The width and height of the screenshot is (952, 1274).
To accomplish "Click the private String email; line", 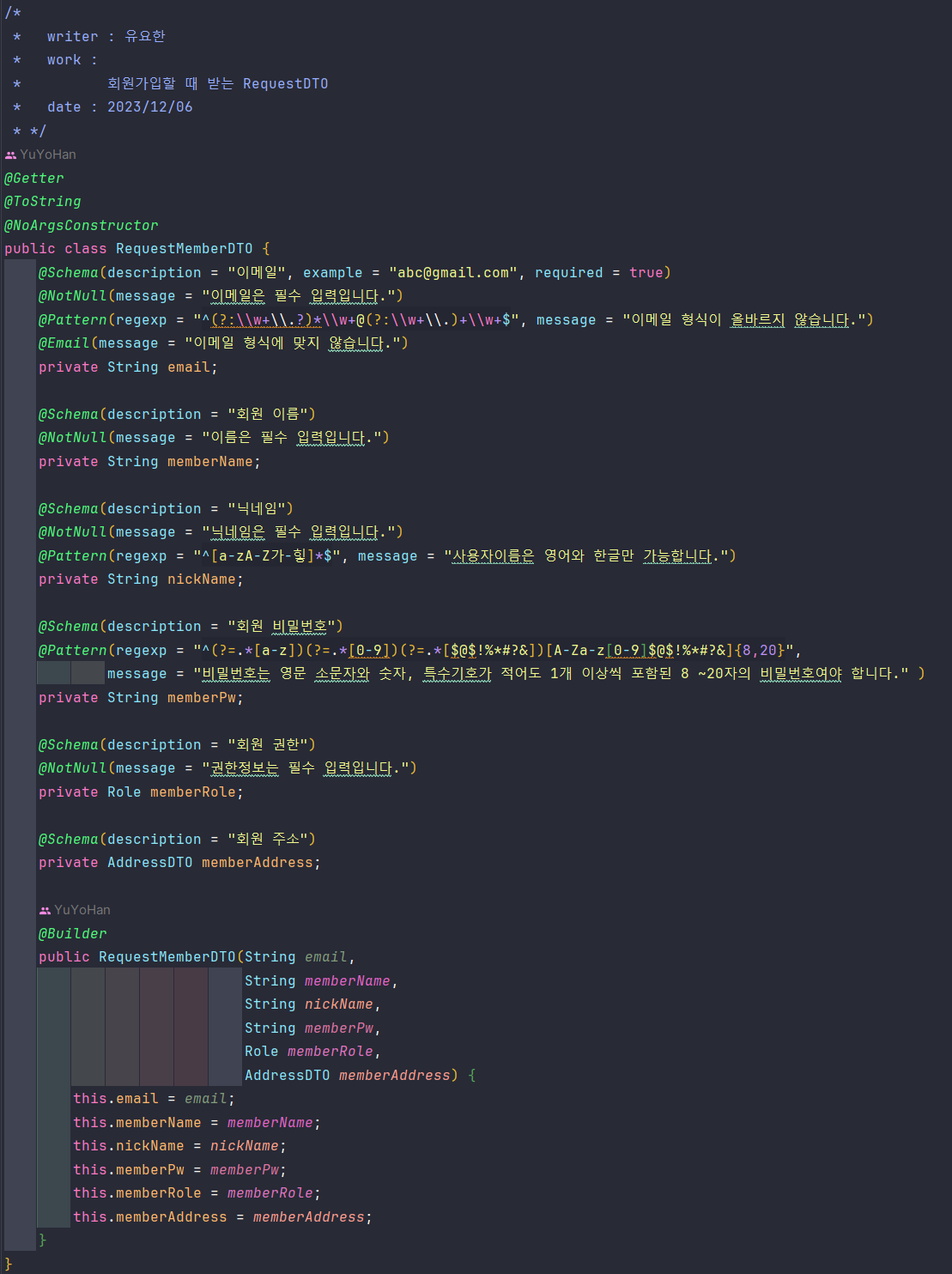I will [x=128, y=367].
